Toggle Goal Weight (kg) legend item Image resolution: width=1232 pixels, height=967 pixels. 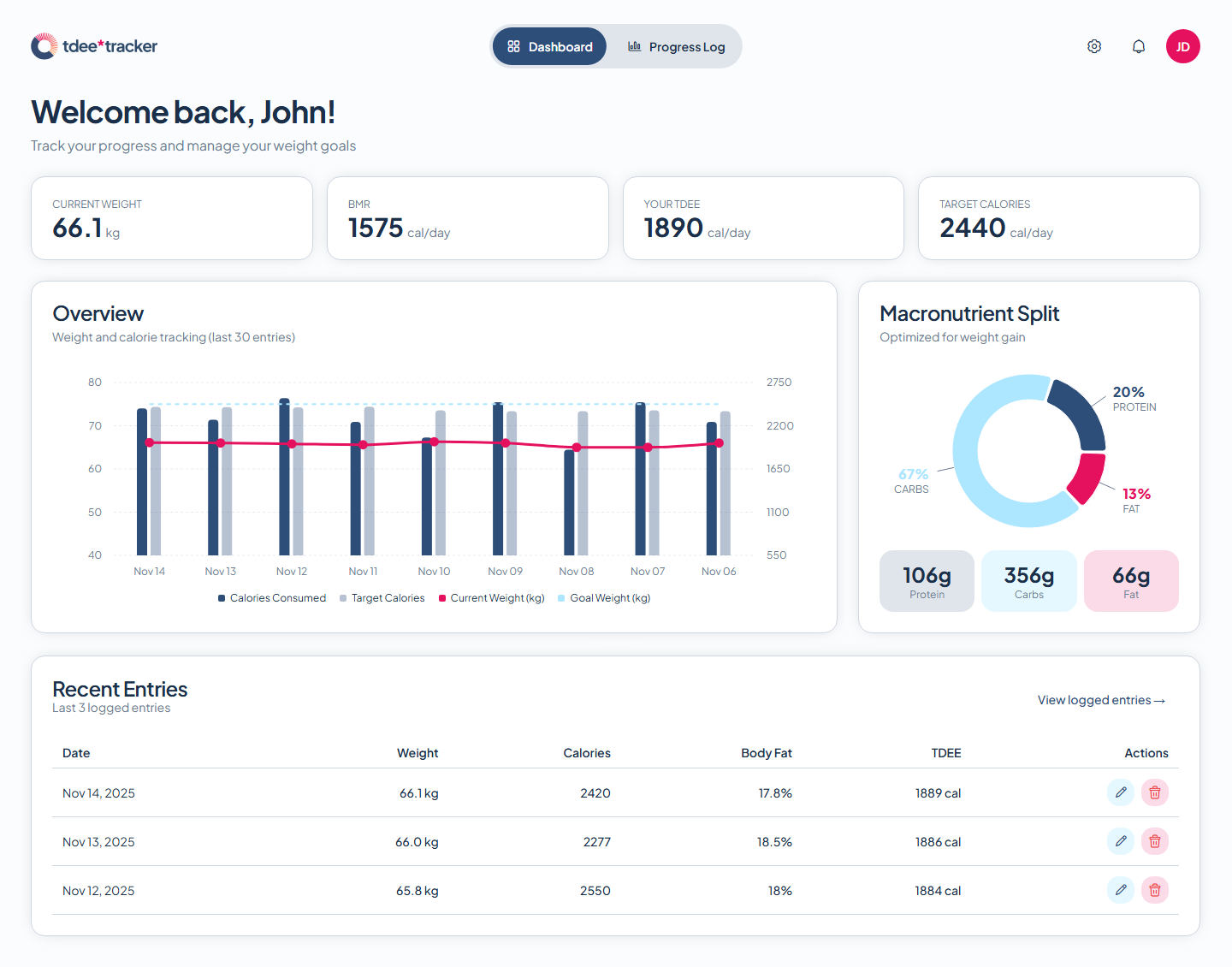604,598
